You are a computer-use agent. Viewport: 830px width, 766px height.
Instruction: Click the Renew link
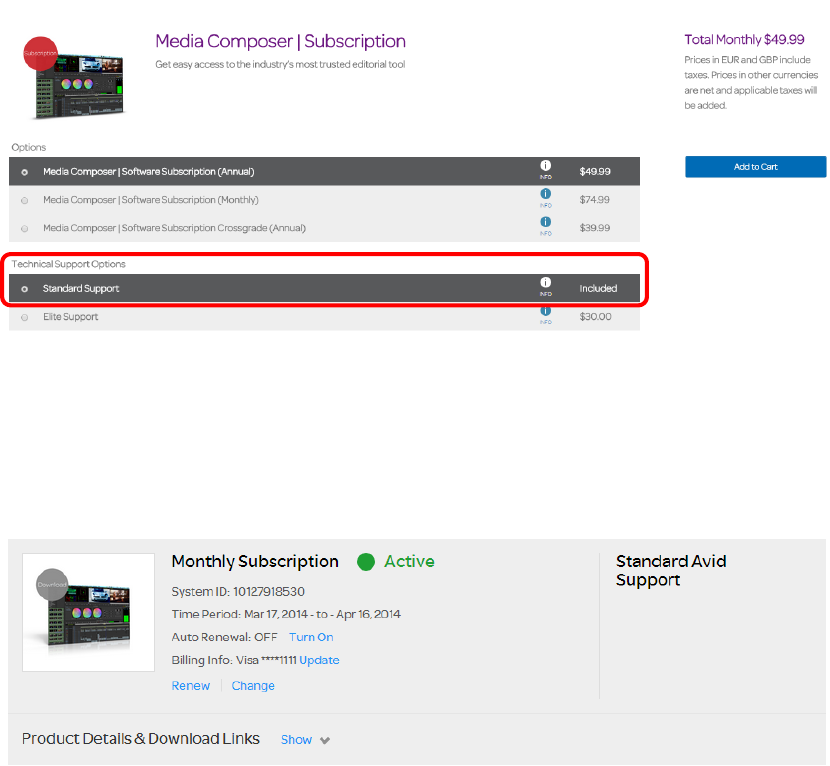(191, 686)
